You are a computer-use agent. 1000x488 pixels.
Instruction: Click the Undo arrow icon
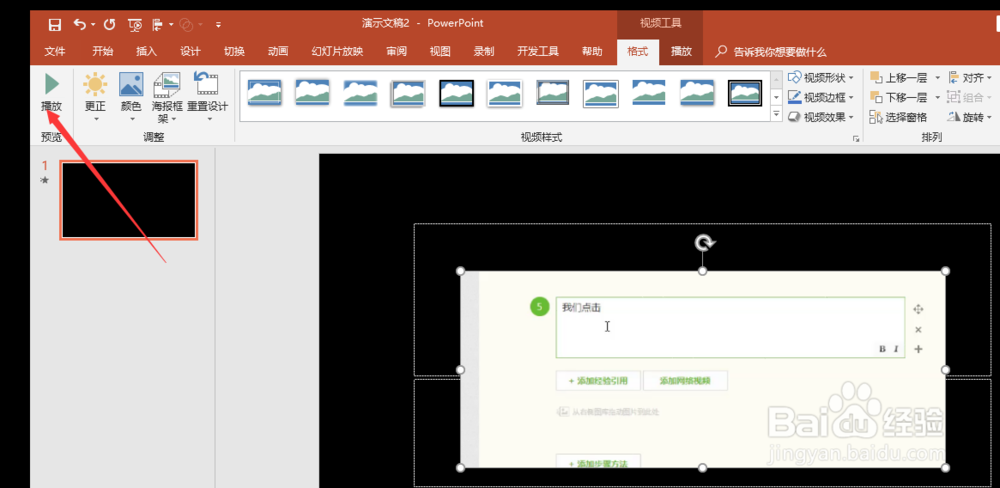[79, 24]
